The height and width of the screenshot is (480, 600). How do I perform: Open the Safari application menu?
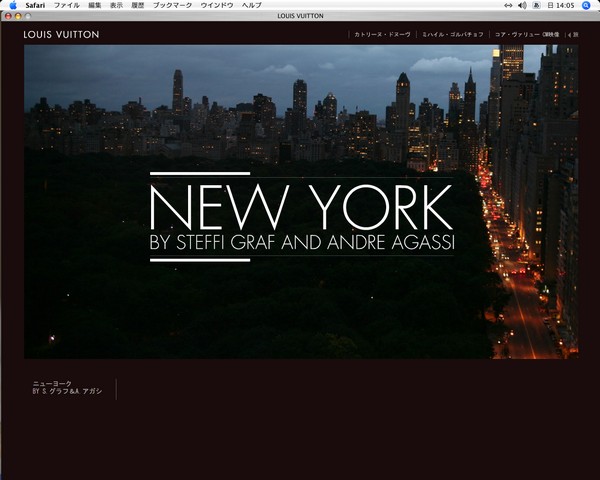34,5
